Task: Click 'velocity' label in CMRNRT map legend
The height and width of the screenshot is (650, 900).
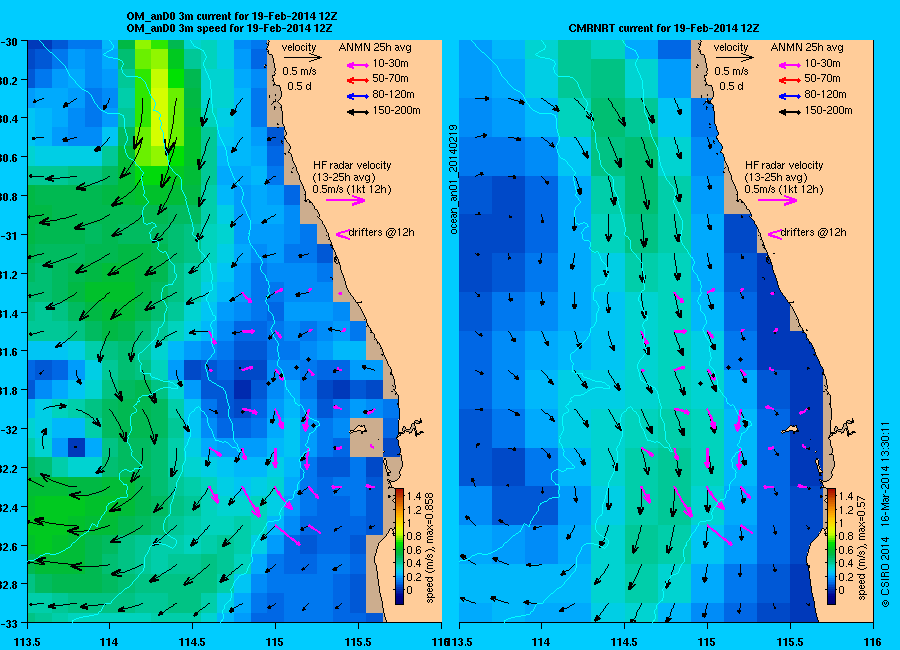Action: coord(731,47)
